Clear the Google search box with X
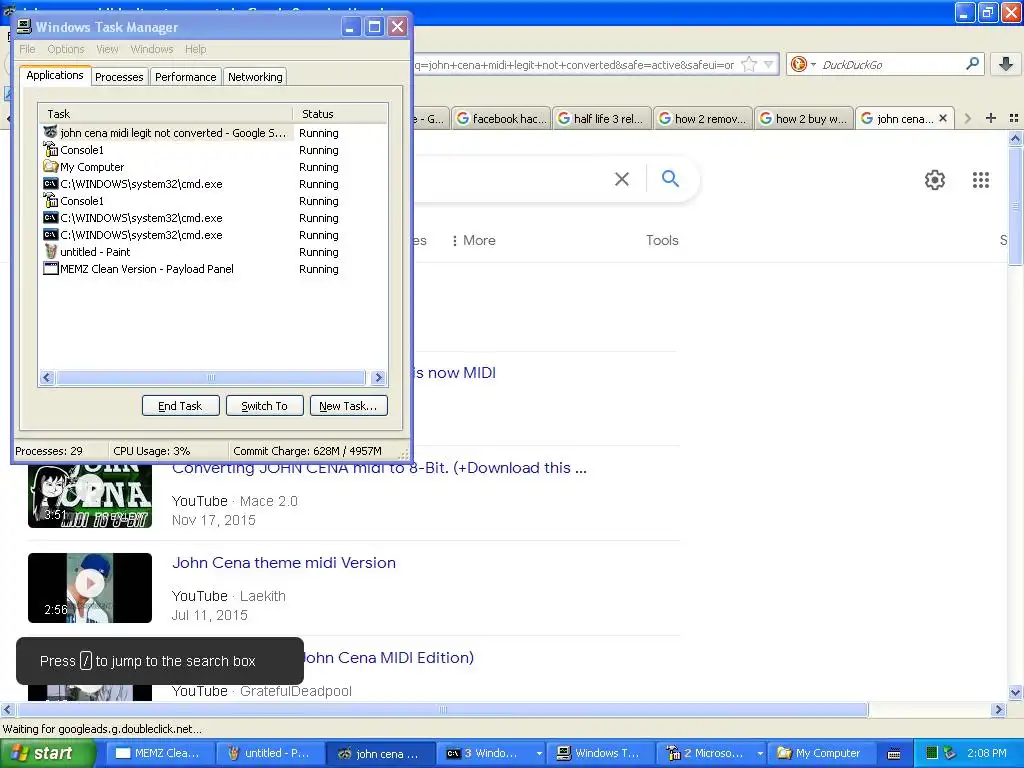The height and width of the screenshot is (768, 1024). pos(622,179)
